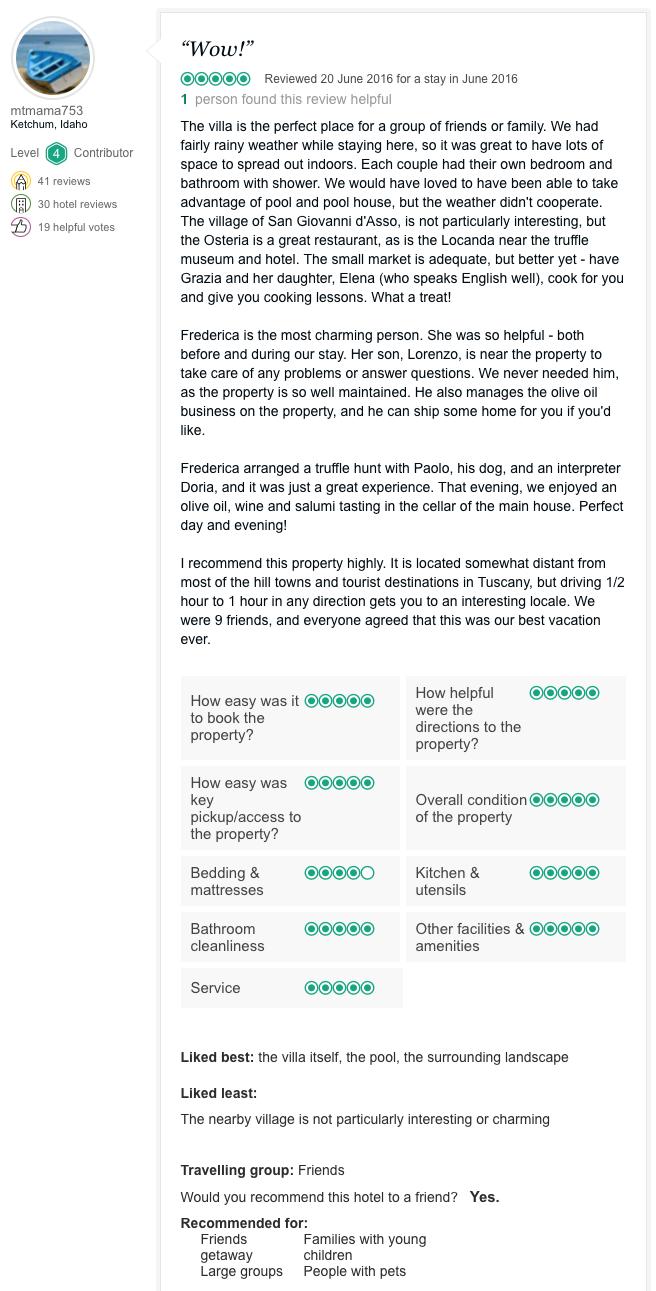
Task: Click the booking ease bubble rating
Action: pos(339,701)
